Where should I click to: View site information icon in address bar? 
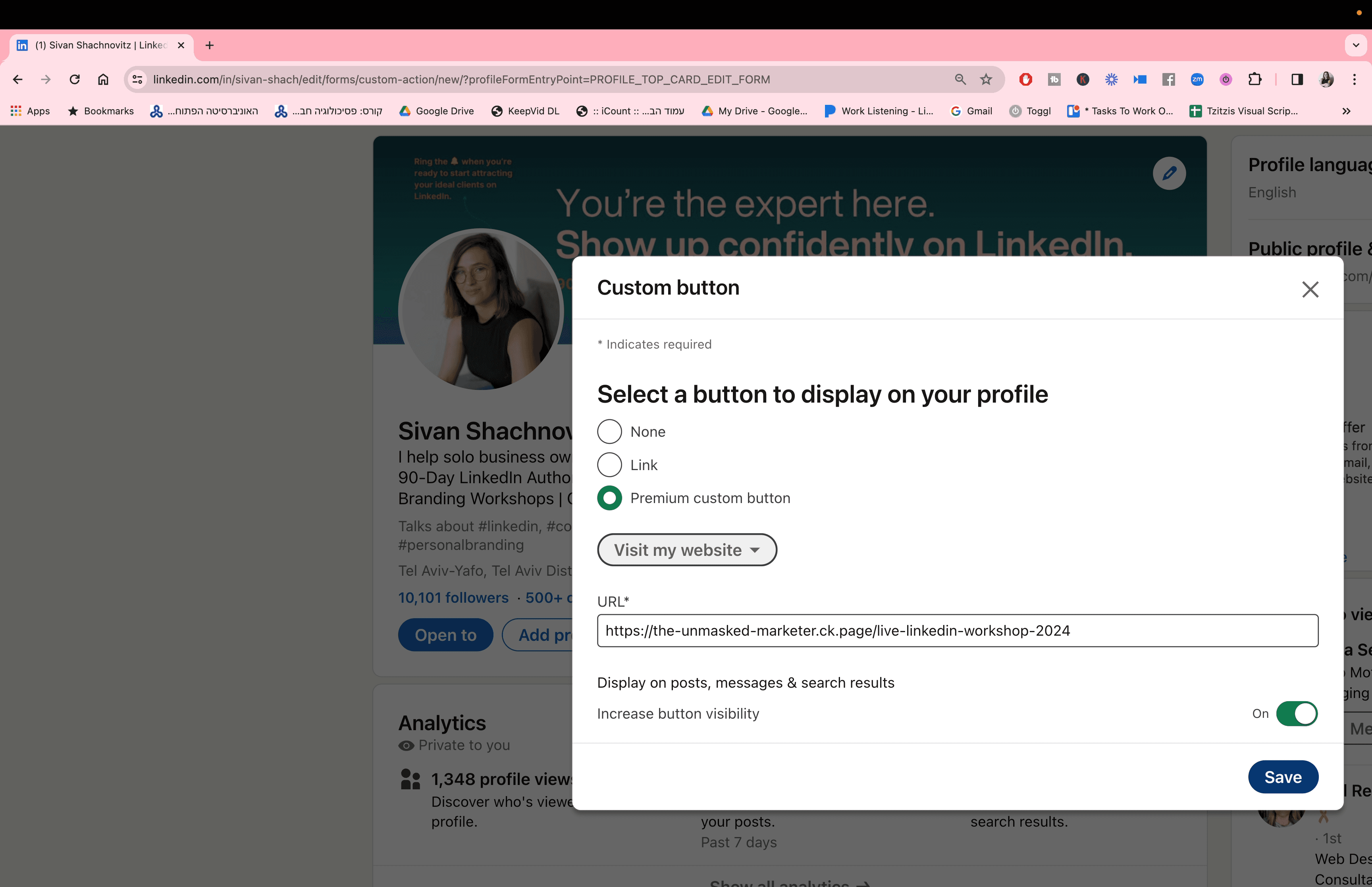(x=137, y=79)
